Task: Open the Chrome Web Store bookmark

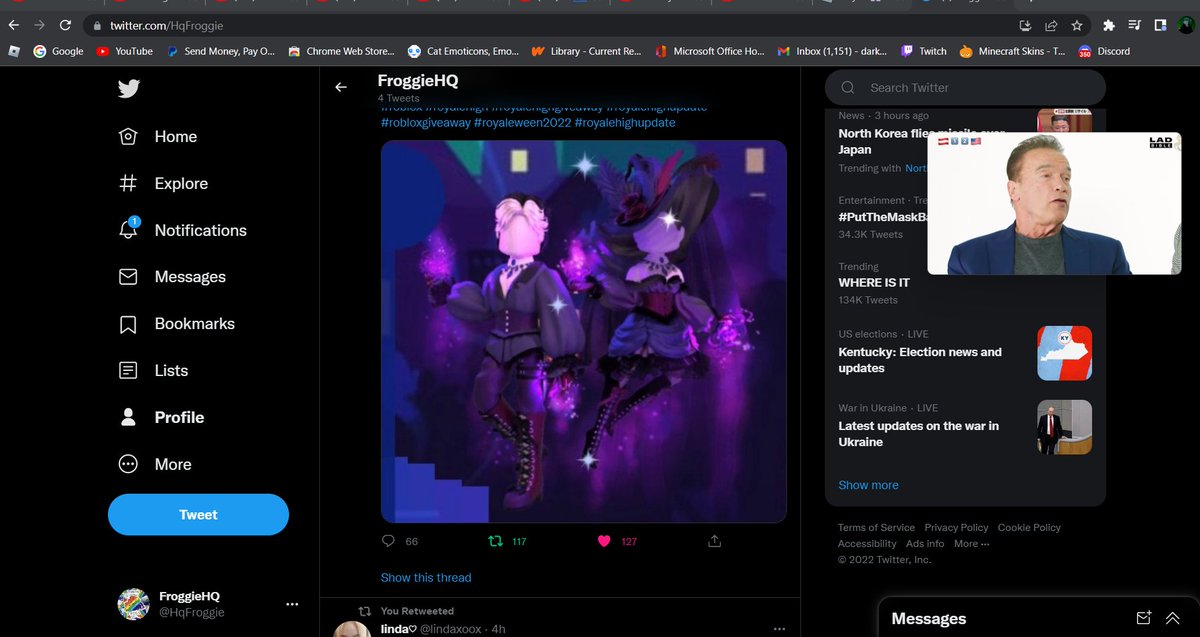Action: [341, 51]
